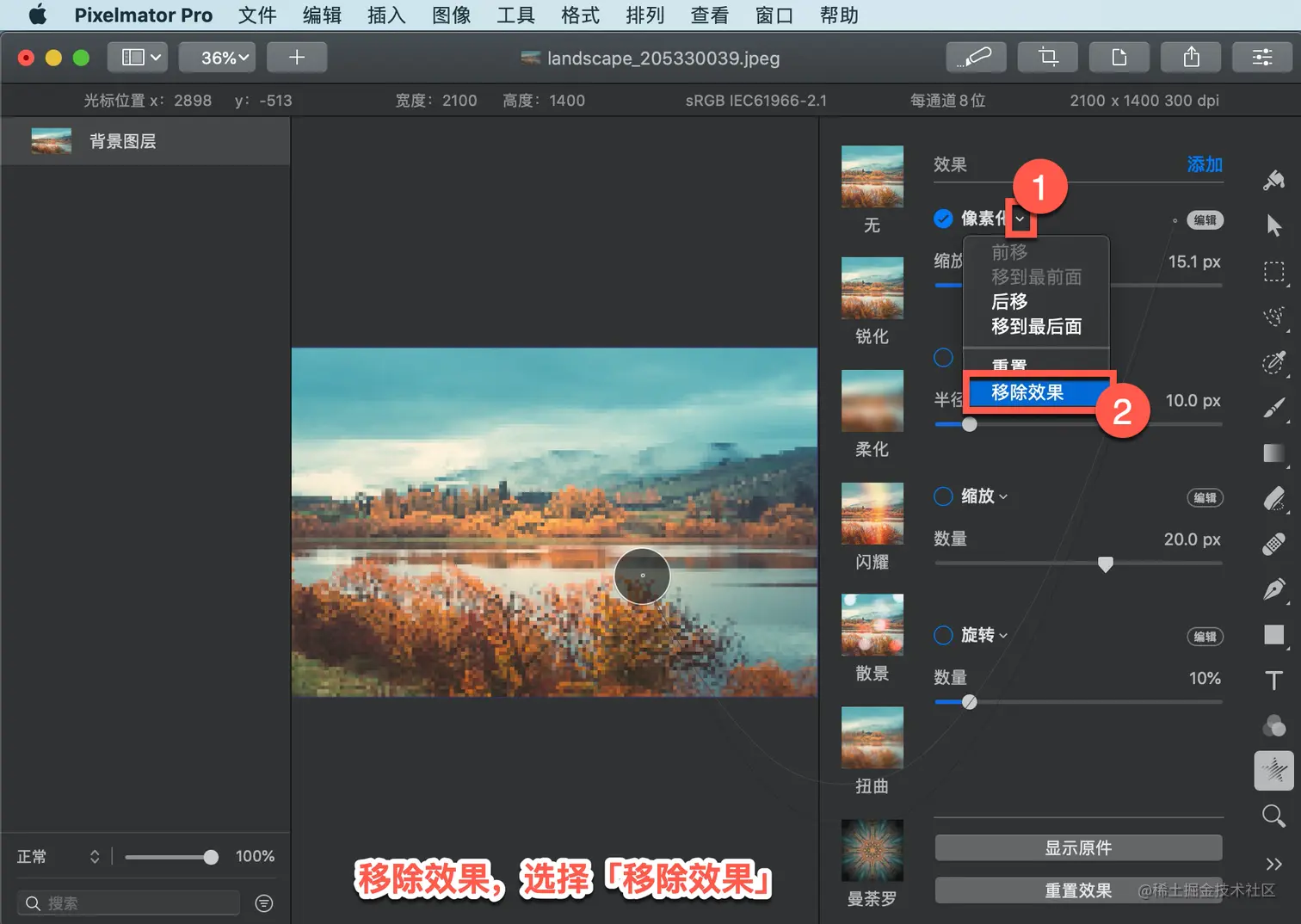Select the Pen tool
The height and width of the screenshot is (924, 1301).
pos(1274,589)
